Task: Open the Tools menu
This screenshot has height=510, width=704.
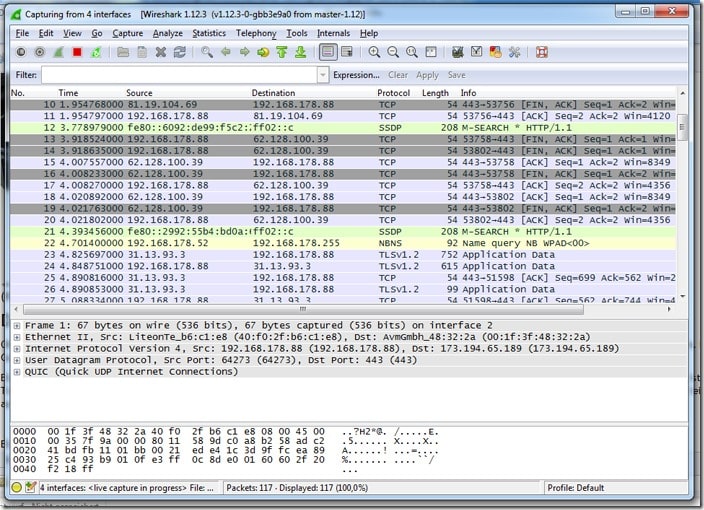Action: 297,33
